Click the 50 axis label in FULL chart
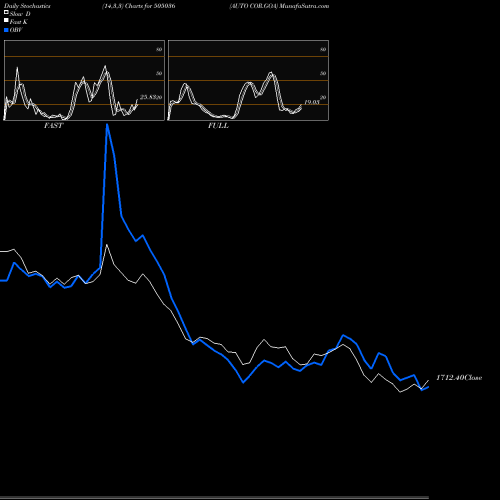This screenshot has height=500, width=500. tap(323, 73)
